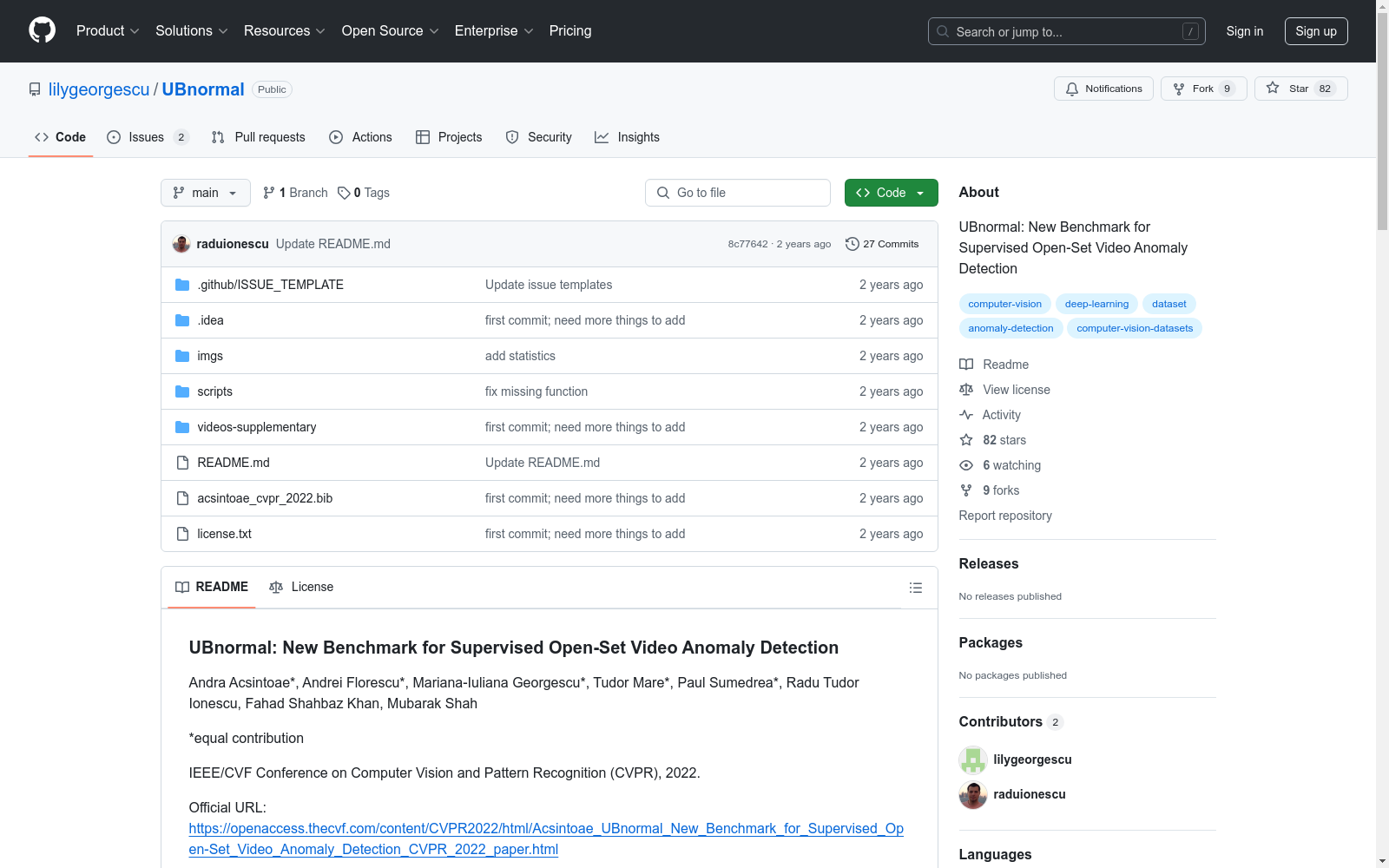Click the lilygeorgescu owner link
This screenshot has height=868, width=1389.
tap(99, 89)
